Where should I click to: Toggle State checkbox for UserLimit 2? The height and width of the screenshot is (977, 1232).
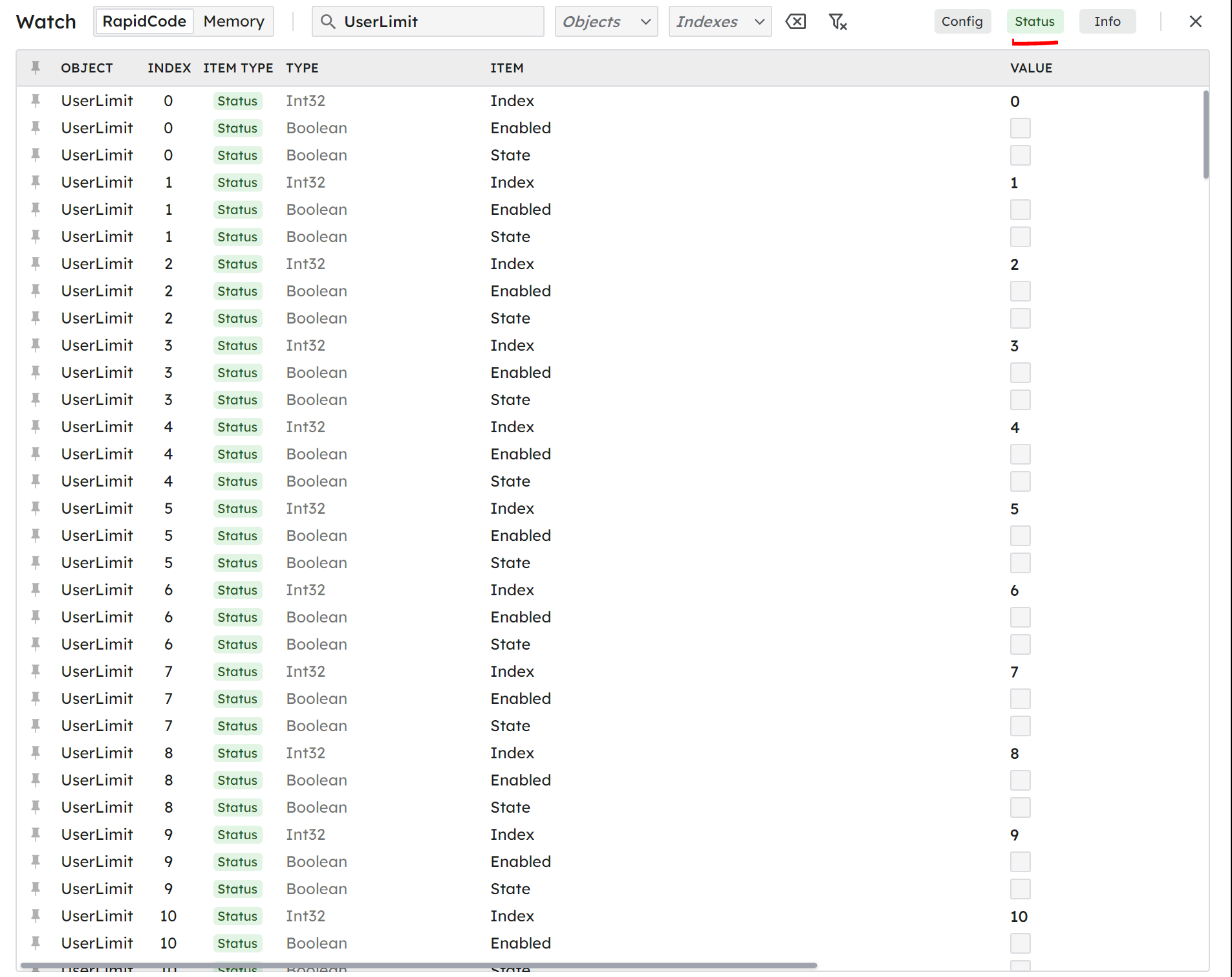coord(1020,318)
